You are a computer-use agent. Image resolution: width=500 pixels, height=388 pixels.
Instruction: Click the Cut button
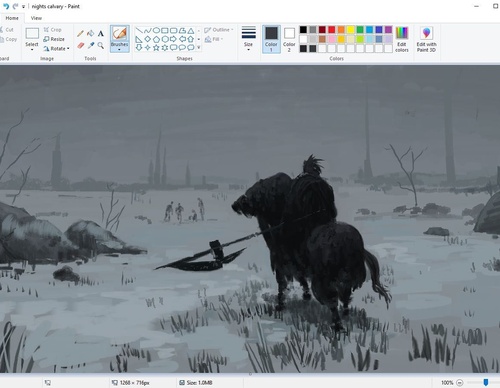point(7,30)
